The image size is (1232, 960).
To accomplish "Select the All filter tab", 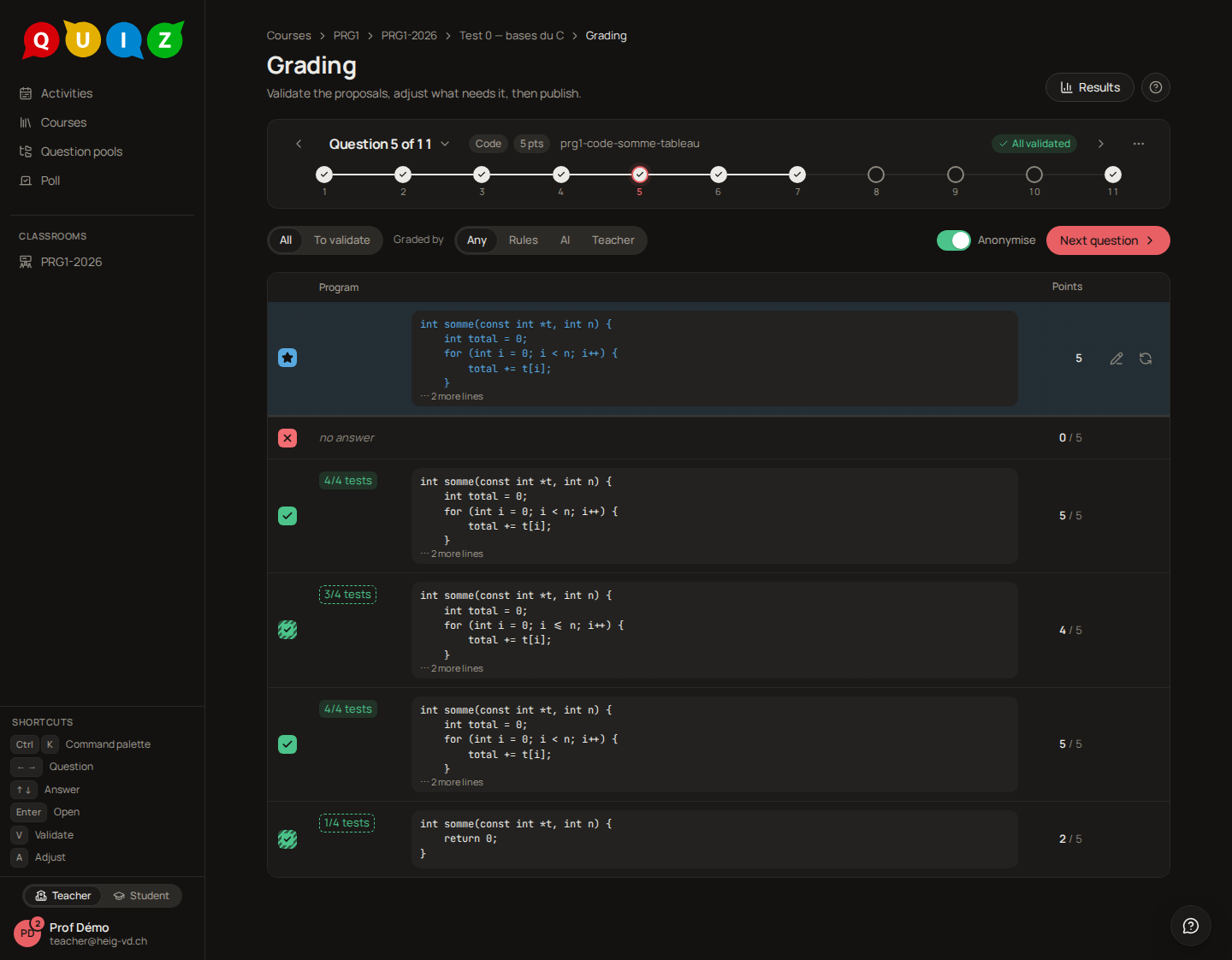I will pos(286,240).
